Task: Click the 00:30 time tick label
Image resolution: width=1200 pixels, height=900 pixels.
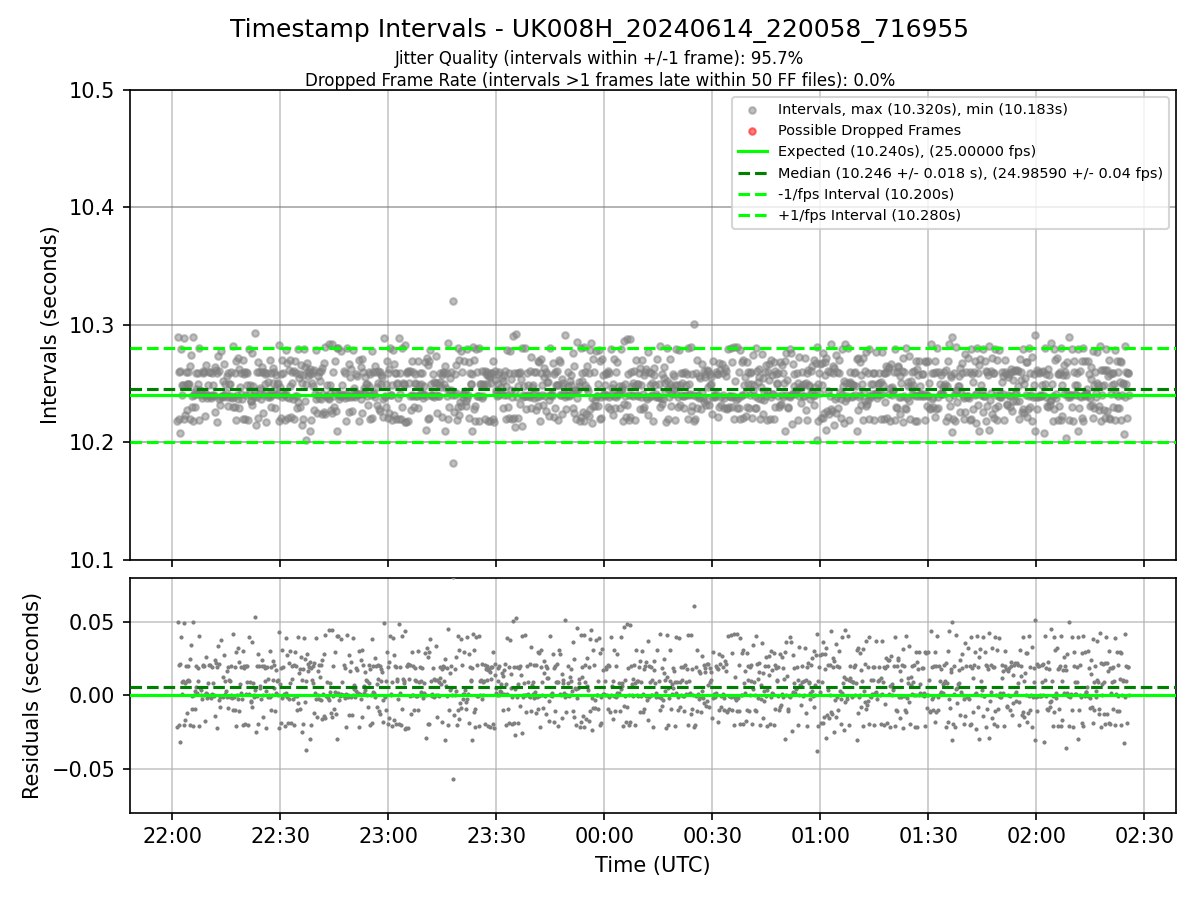Action: coord(712,834)
